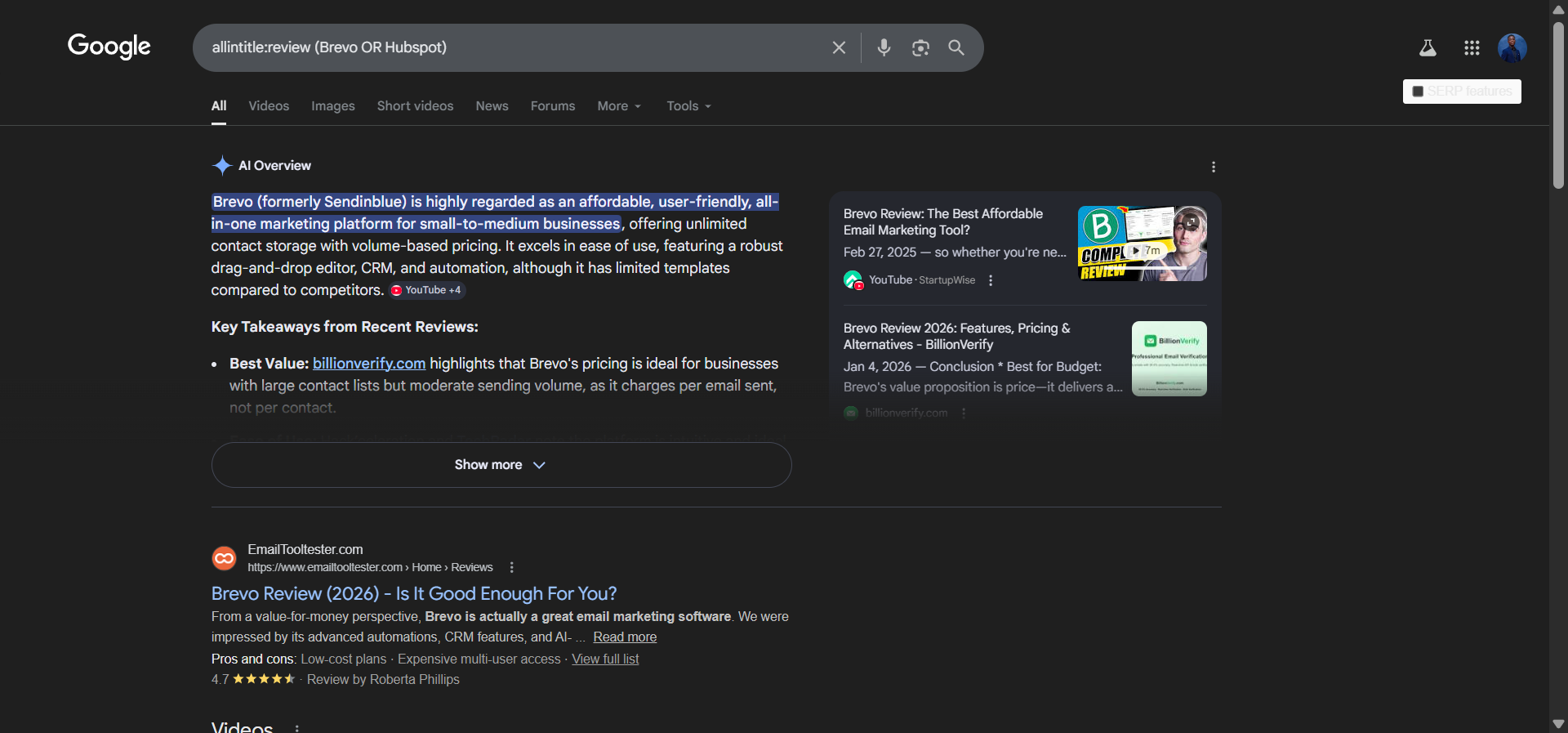The width and height of the screenshot is (1568, 733).
Task: Play the Brevo Complete Review video thumbnail
Action: 1142,244
